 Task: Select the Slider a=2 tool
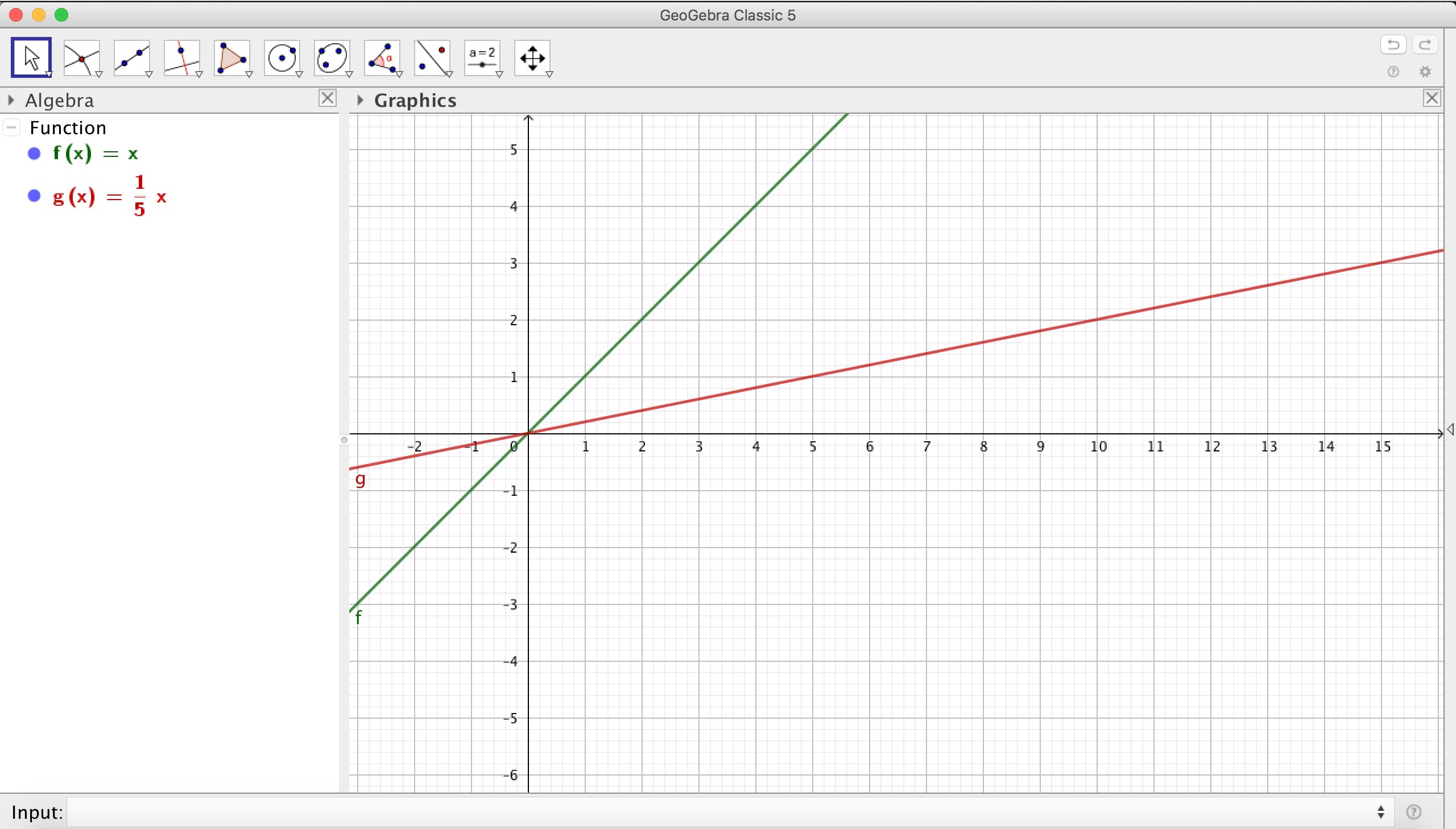pyautogui.click(x=482, y=57)
